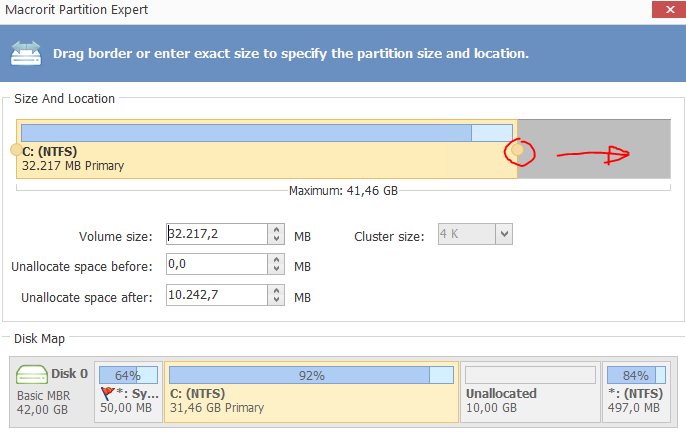Viewport: 686px width, 445px height.
Task: Click the 'Size And Location' group label
Action: coord(64,98)
